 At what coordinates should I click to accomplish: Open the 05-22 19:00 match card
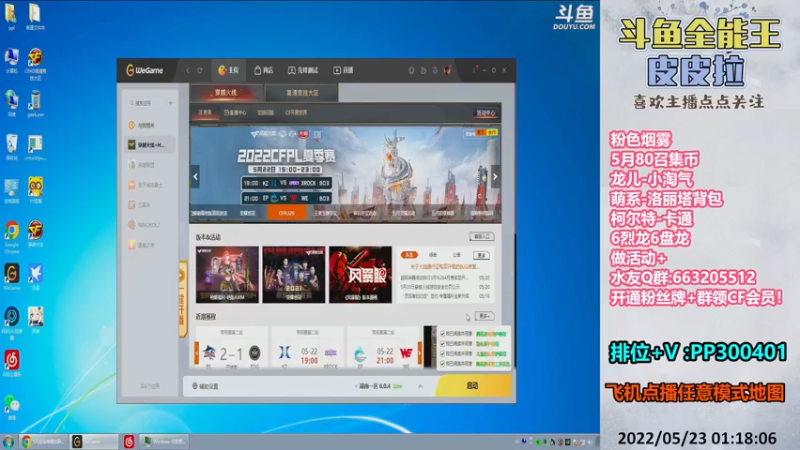(308, 348)
